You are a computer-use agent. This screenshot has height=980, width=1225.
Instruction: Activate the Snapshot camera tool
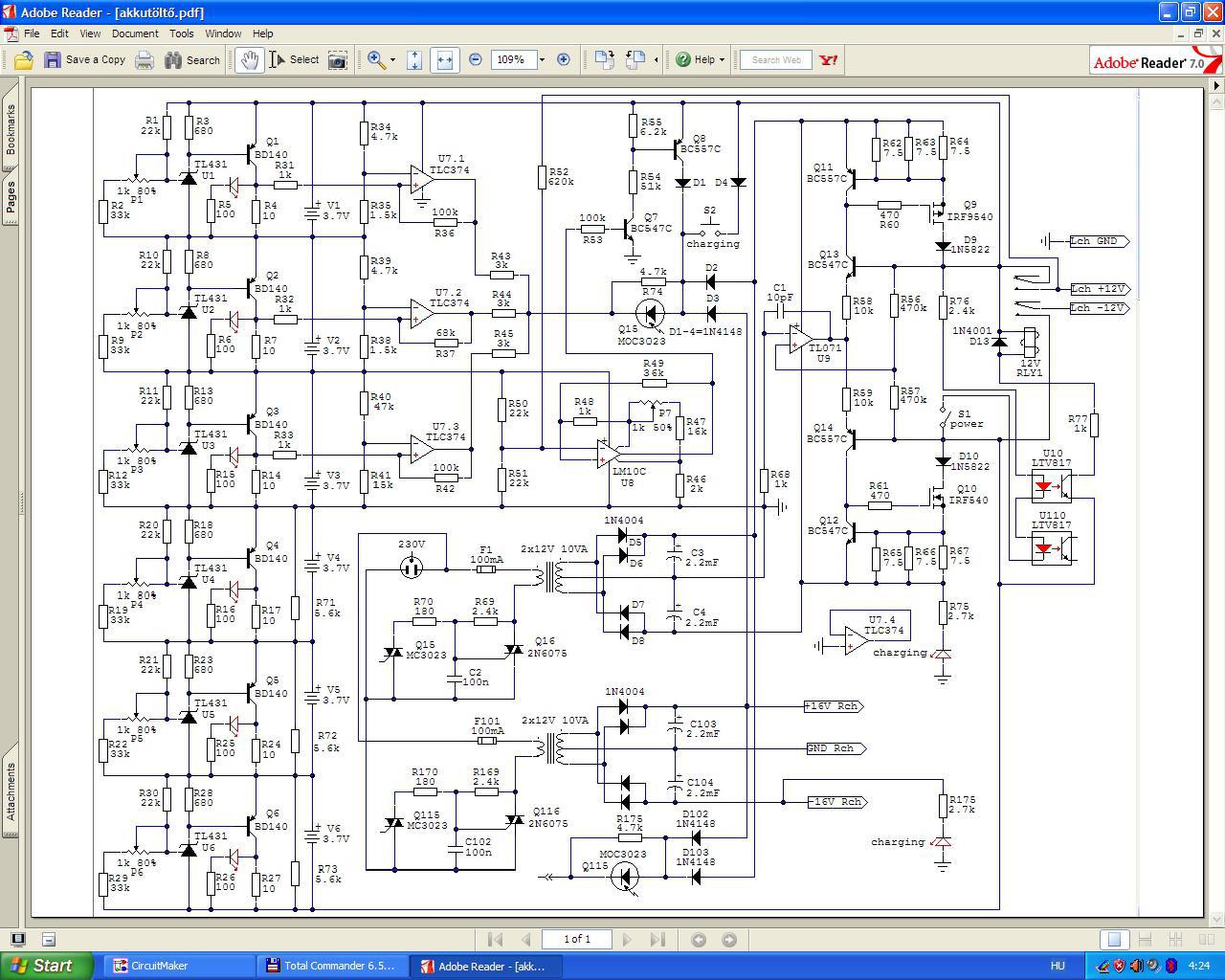[337, 59]
